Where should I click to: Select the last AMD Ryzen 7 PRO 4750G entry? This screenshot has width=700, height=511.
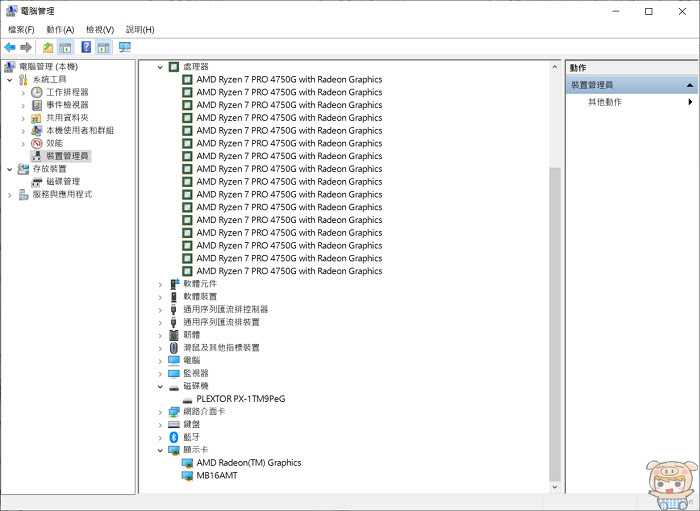[x=289, y=271]
